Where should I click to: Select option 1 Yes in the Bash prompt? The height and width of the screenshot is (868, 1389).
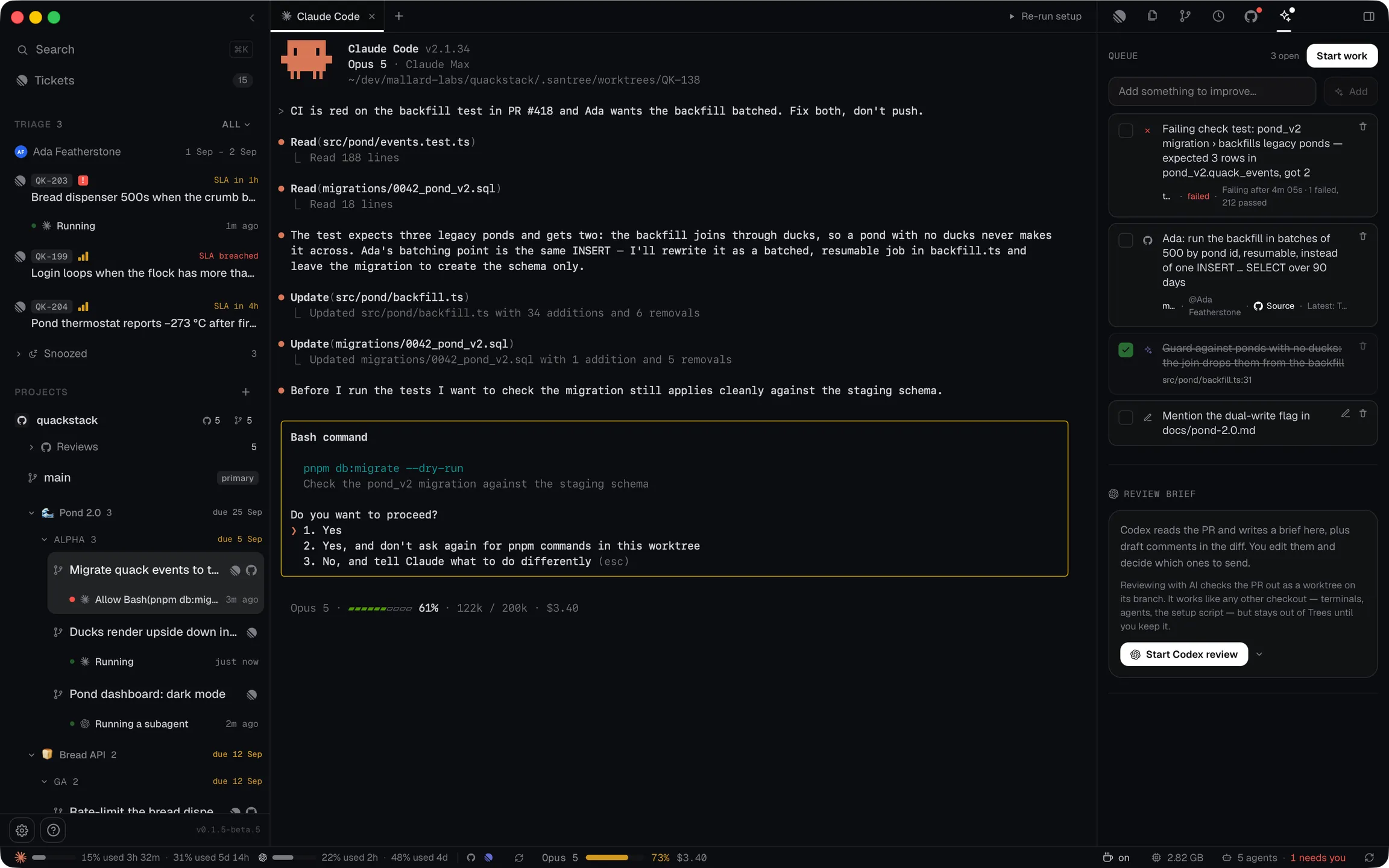click(322, 530)
